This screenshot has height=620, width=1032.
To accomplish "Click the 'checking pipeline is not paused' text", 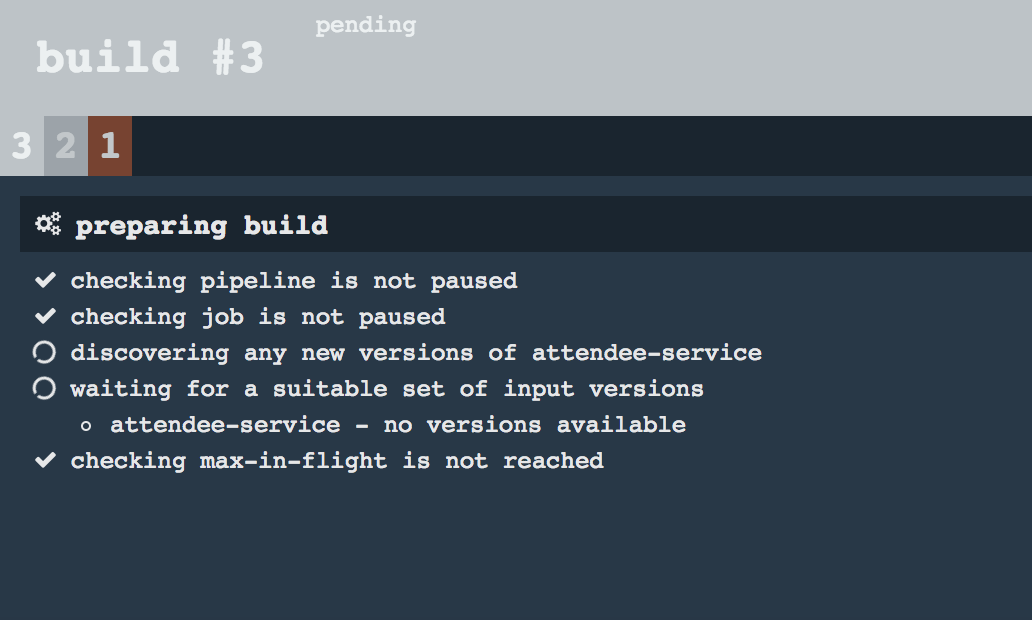I will coord(293,280).
